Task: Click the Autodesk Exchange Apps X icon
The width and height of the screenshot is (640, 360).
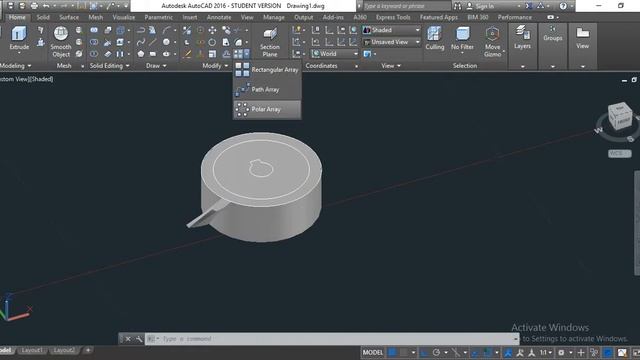Action: (529, 6)
